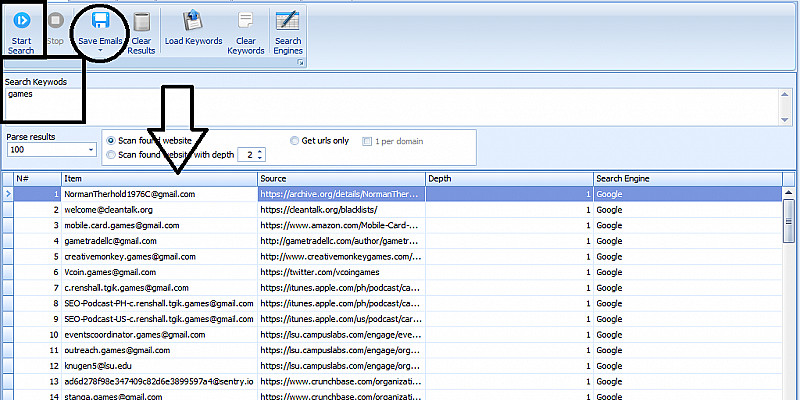Screen dimensions: 800x400
Task: Open the Save Emails dropdown arrow
Action: (x=101, y=51)
